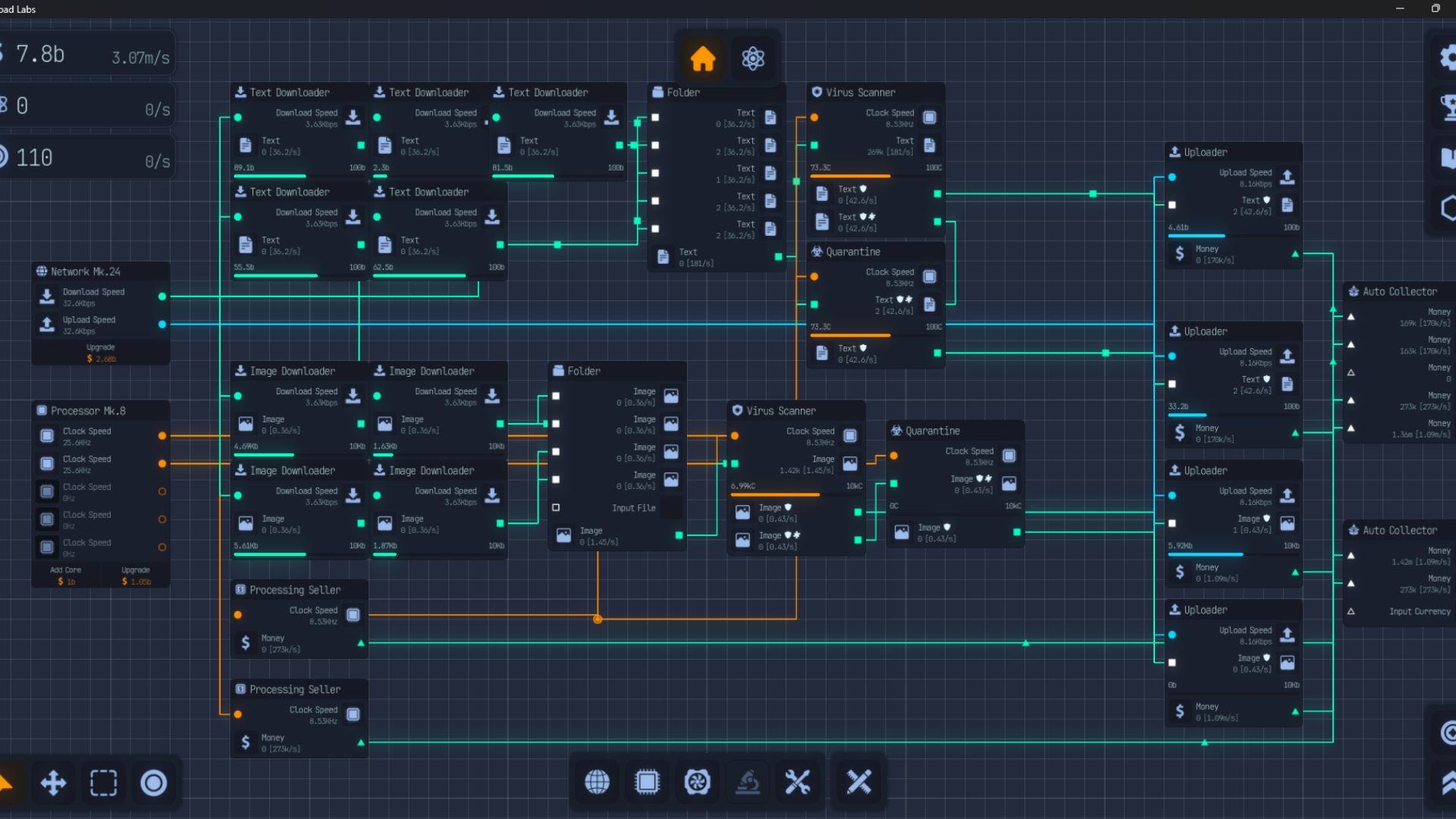
Task: Toggle the third Clock Speed core output
Action: [162, 491]
